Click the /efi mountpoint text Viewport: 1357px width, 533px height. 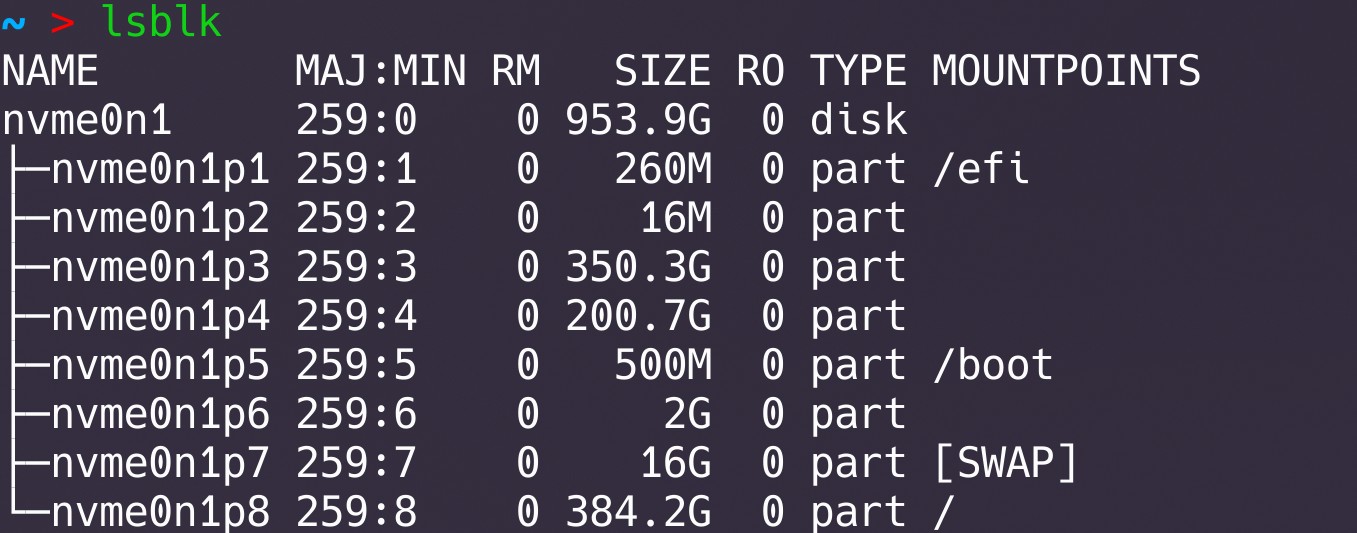[980, 170]
